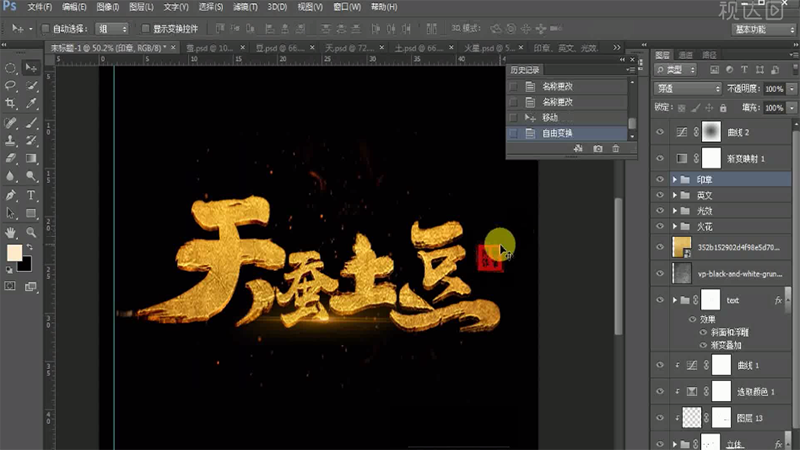Select the Crop tool

coord(10,104)
